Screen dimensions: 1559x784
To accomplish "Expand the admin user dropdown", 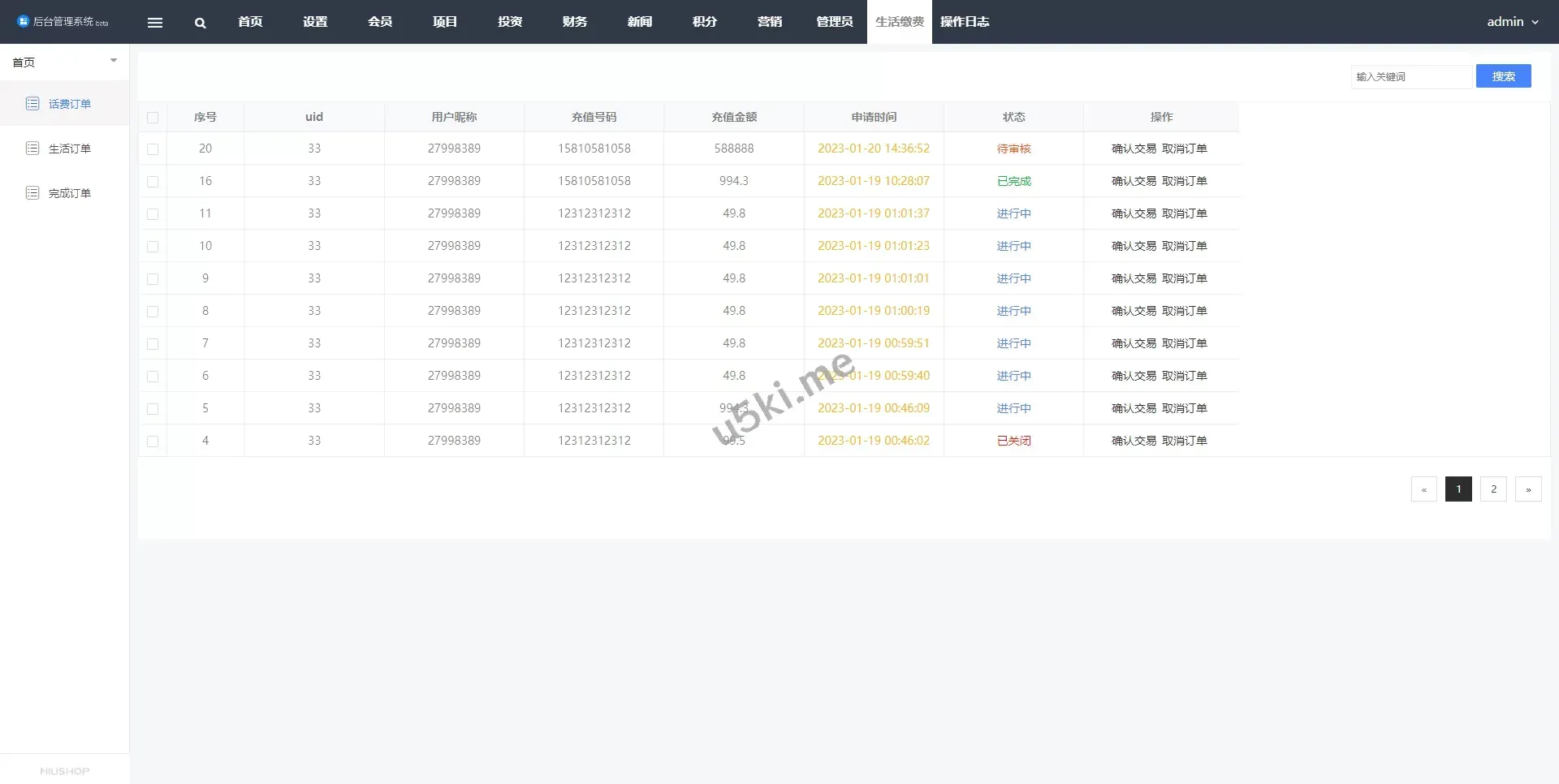I will tap(1512, 22).
